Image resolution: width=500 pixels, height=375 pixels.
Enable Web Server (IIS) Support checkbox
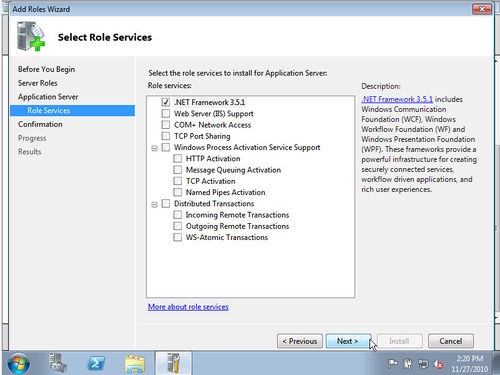pos(166,113)
